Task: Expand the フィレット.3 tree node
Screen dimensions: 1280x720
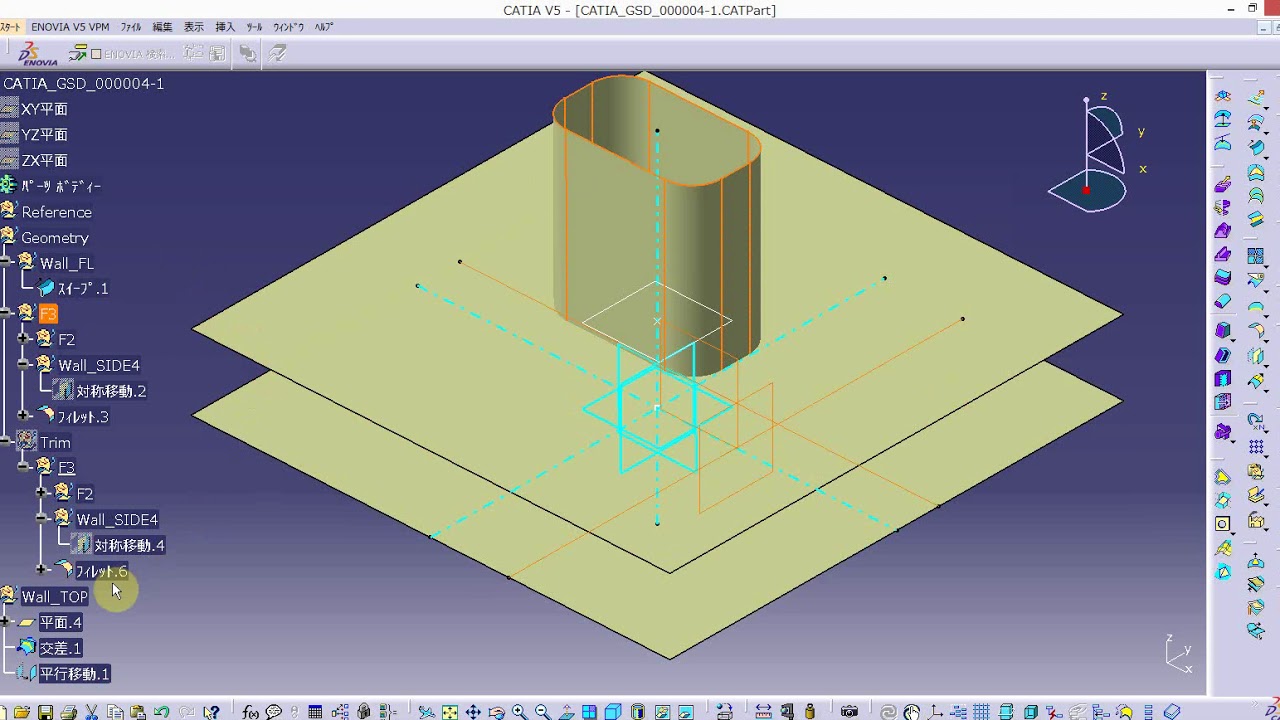Action: pyautogui.click(x=24, y=416)
